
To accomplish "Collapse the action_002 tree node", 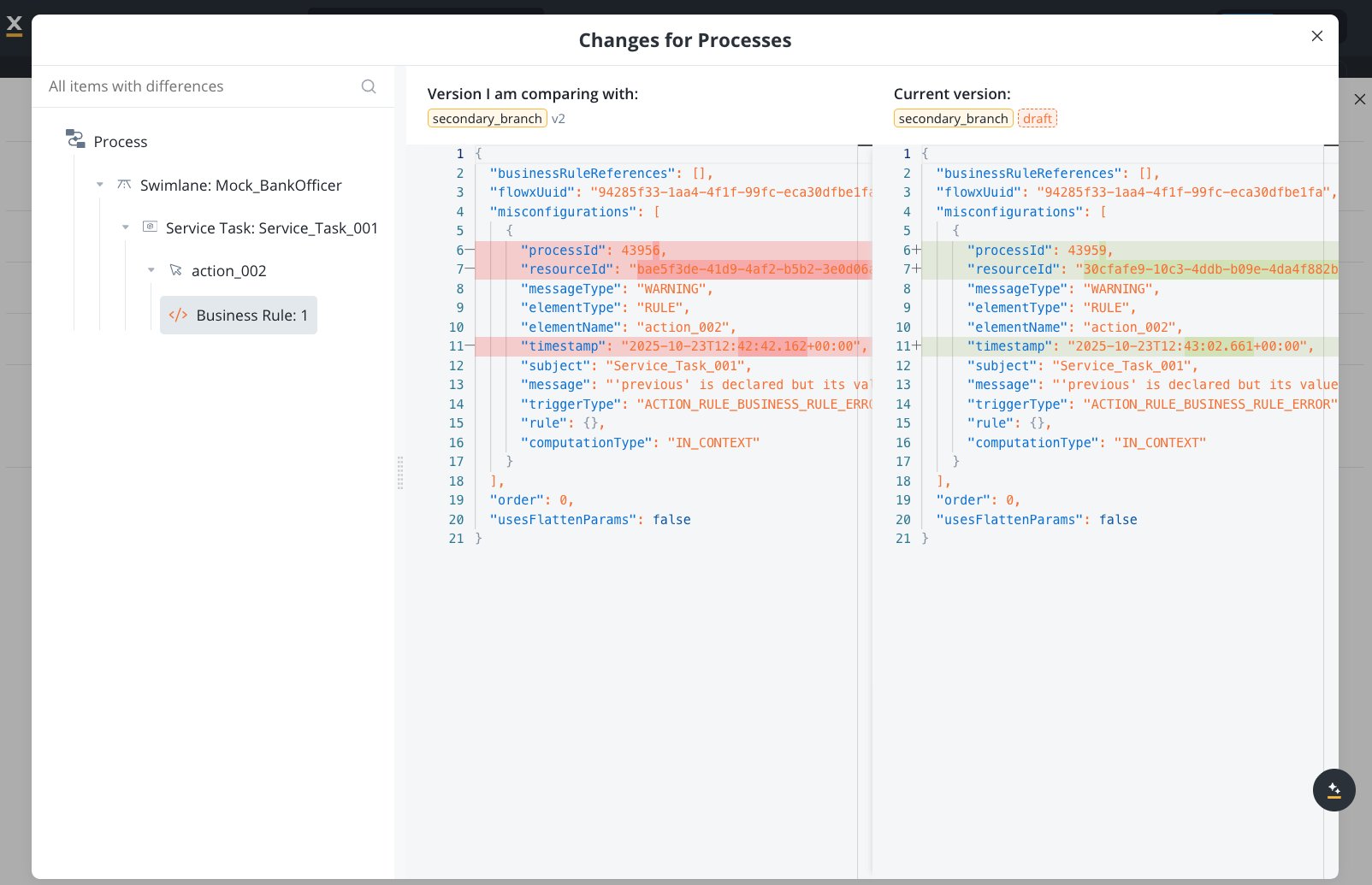I will [151, 270].
